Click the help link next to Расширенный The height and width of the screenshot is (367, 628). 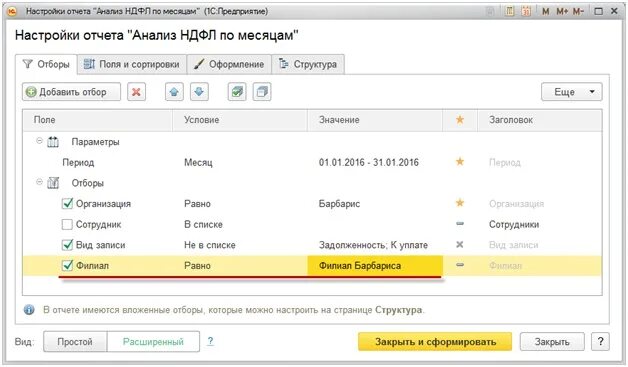(x=210, y=341)
